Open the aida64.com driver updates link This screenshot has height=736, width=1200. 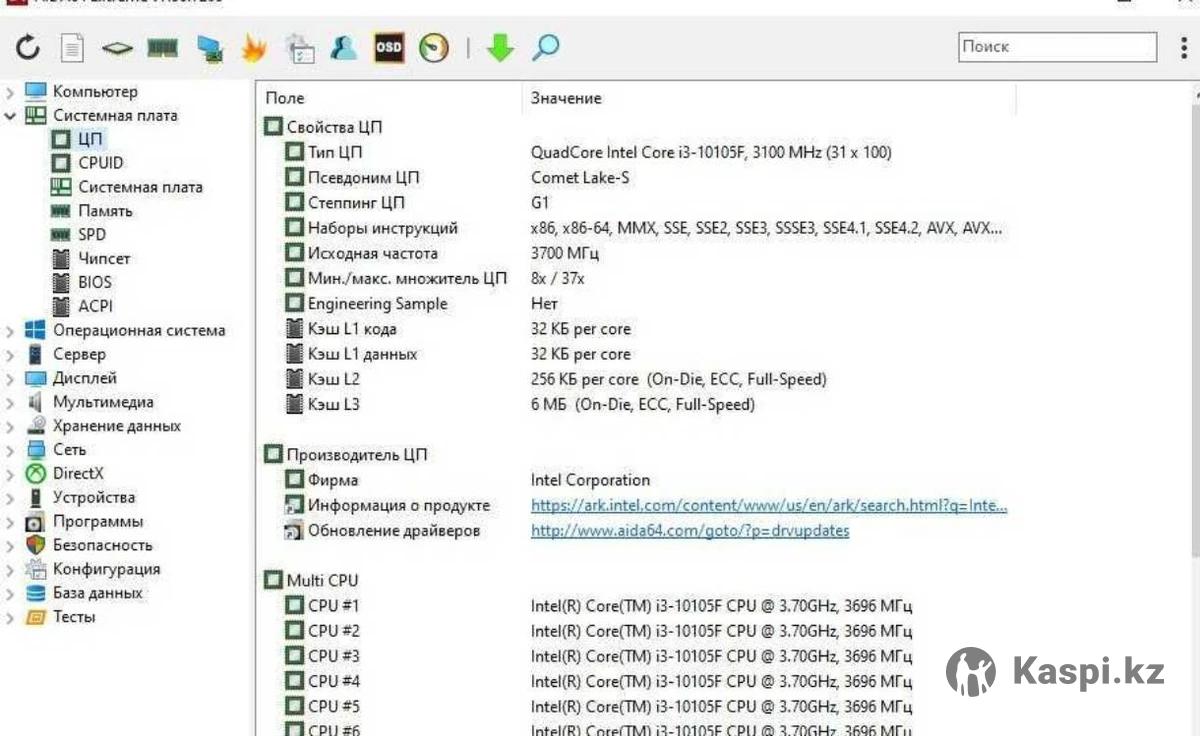point(689,531)
